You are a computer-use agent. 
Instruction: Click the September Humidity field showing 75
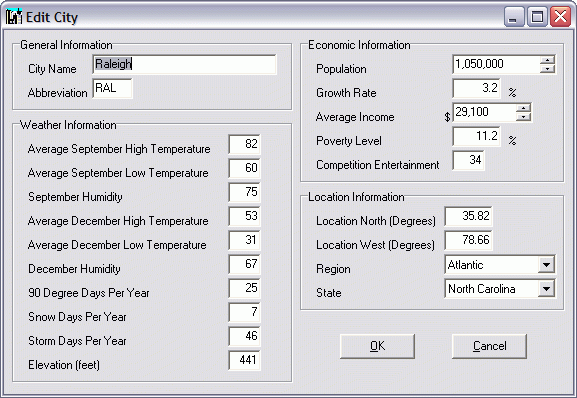click(x=244, y=192)
